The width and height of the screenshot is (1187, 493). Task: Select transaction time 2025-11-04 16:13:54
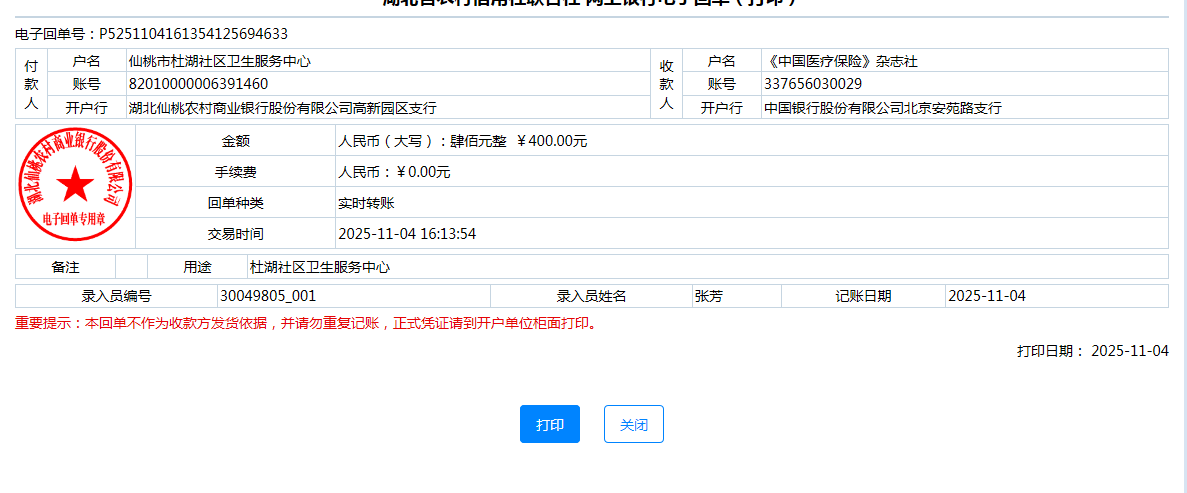(407, 234)
